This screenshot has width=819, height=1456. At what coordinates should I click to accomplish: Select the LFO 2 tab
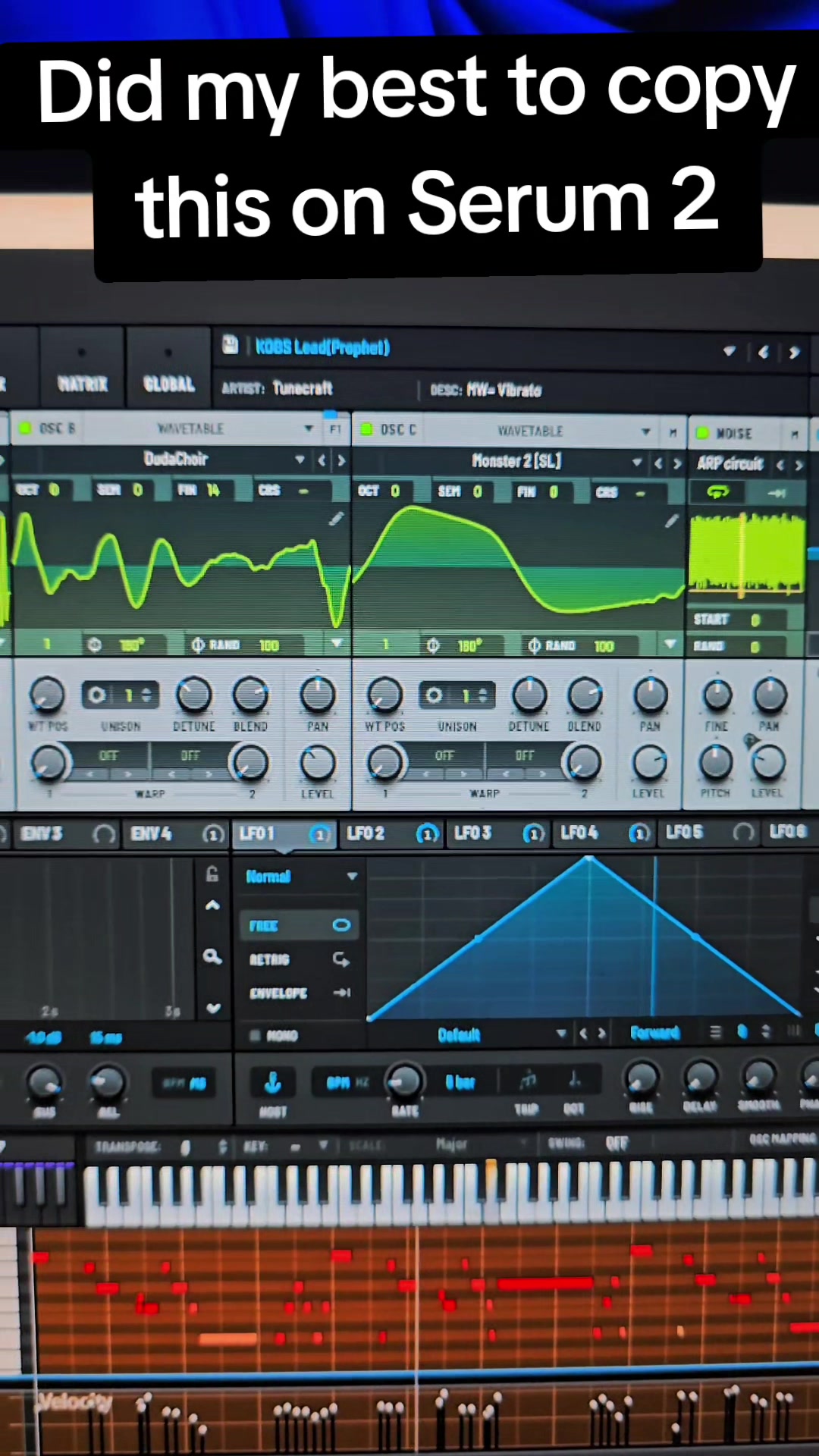tap(365, 833)
